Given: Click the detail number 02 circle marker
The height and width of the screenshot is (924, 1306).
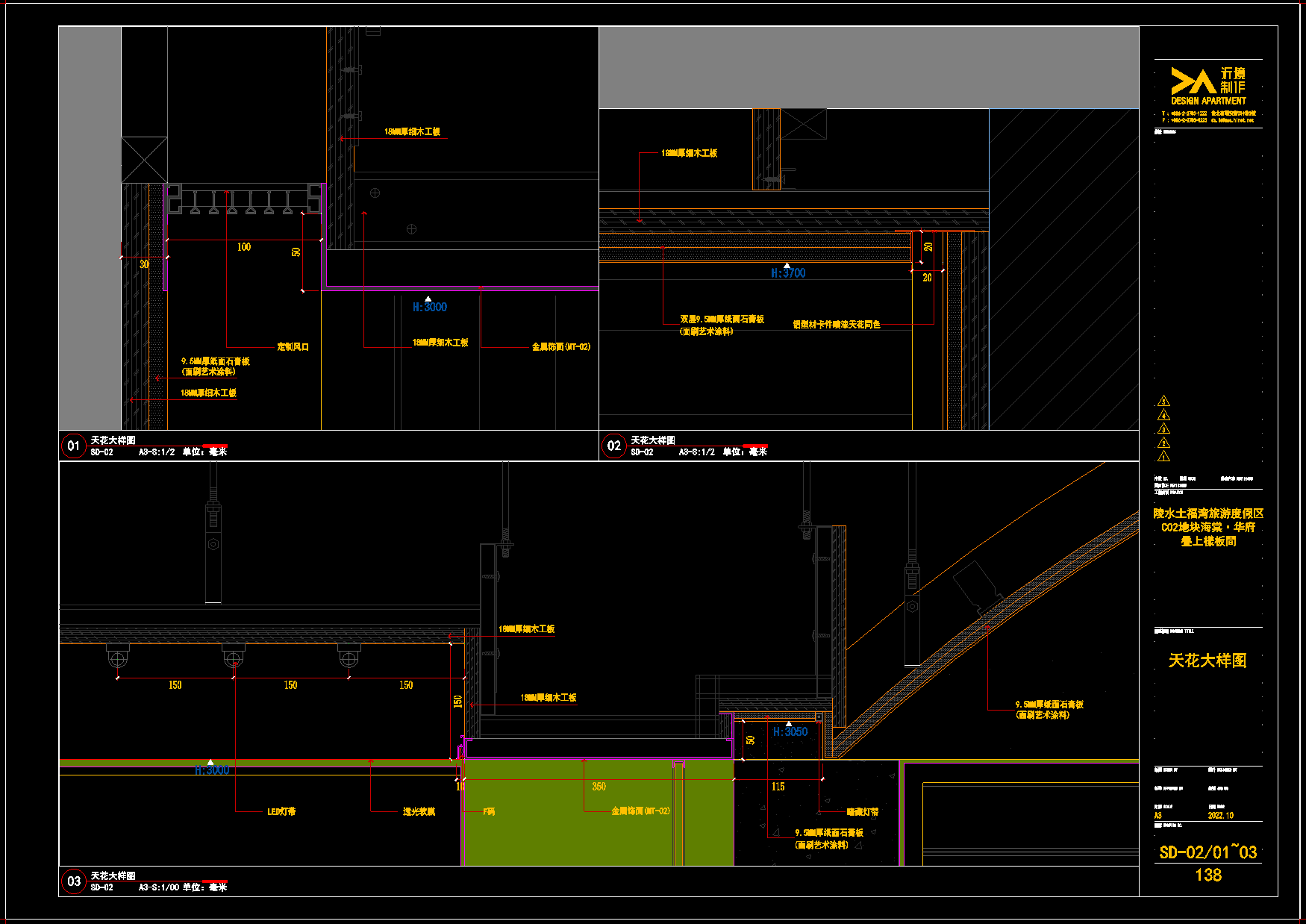Looking at the screenshot, I should pyautogui.click(x=613, y=446).
